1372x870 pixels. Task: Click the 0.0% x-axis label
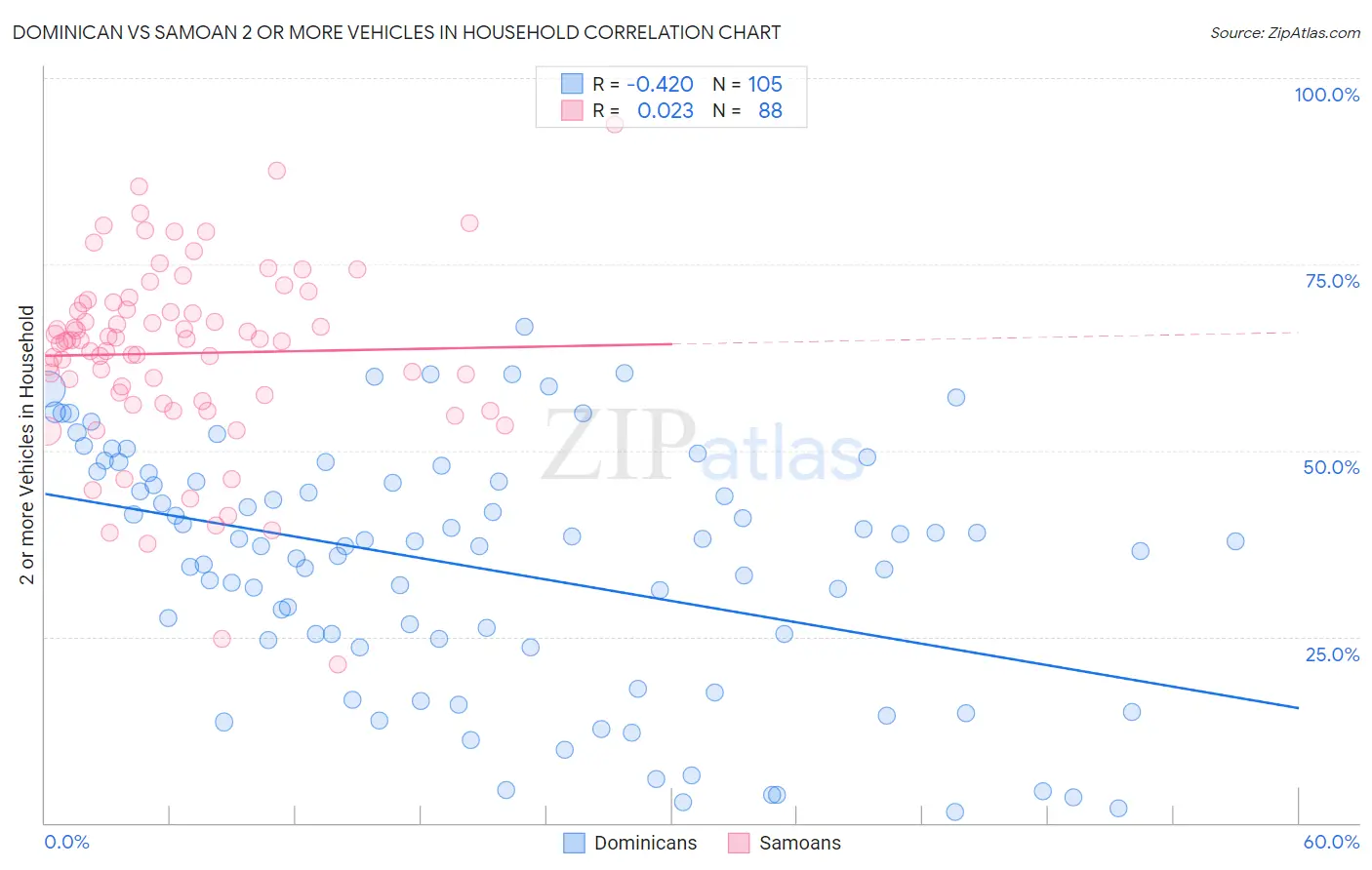point(66,842)
